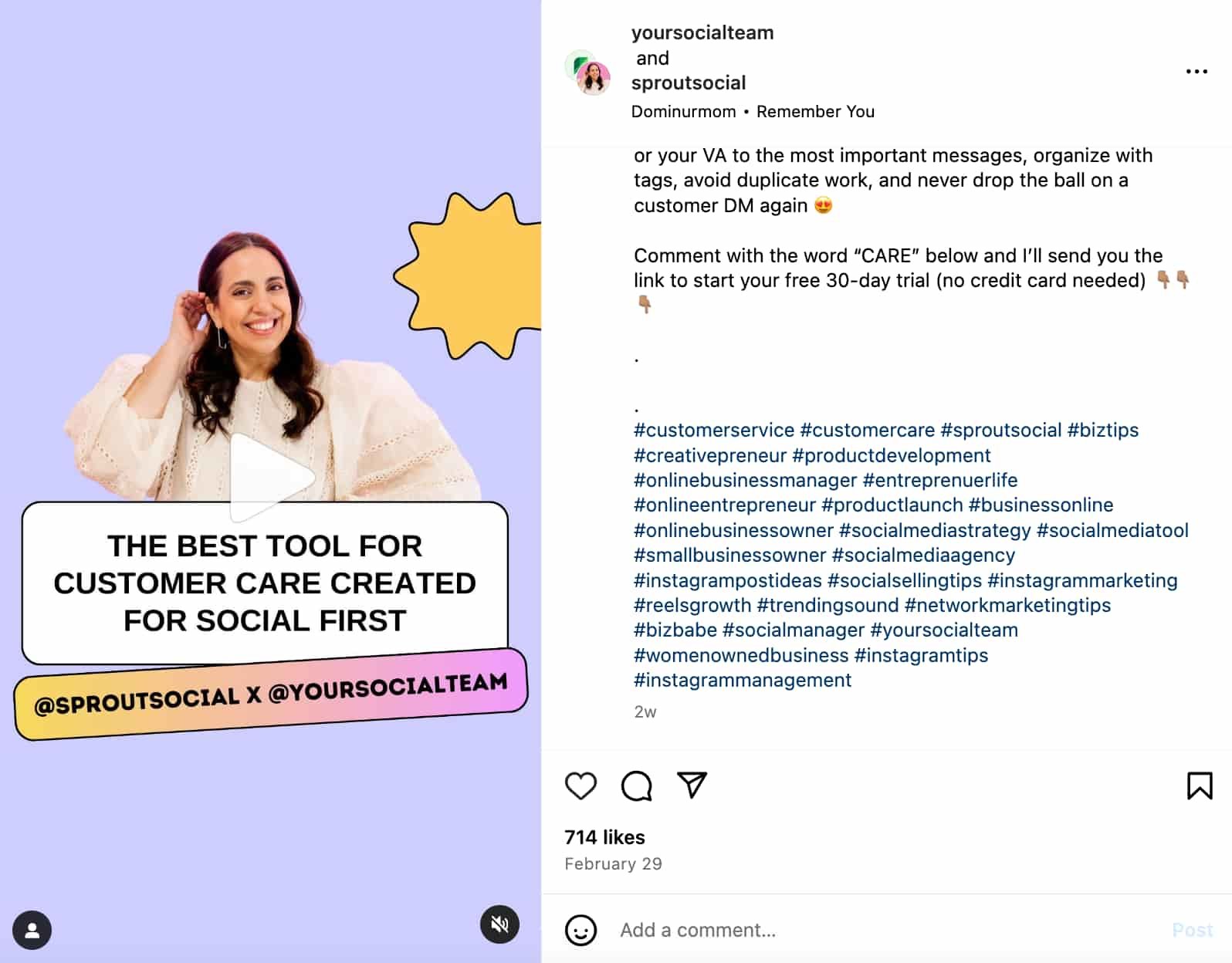
Task: Open the yoursocialteam profile link
Action: tap(702, 33)
